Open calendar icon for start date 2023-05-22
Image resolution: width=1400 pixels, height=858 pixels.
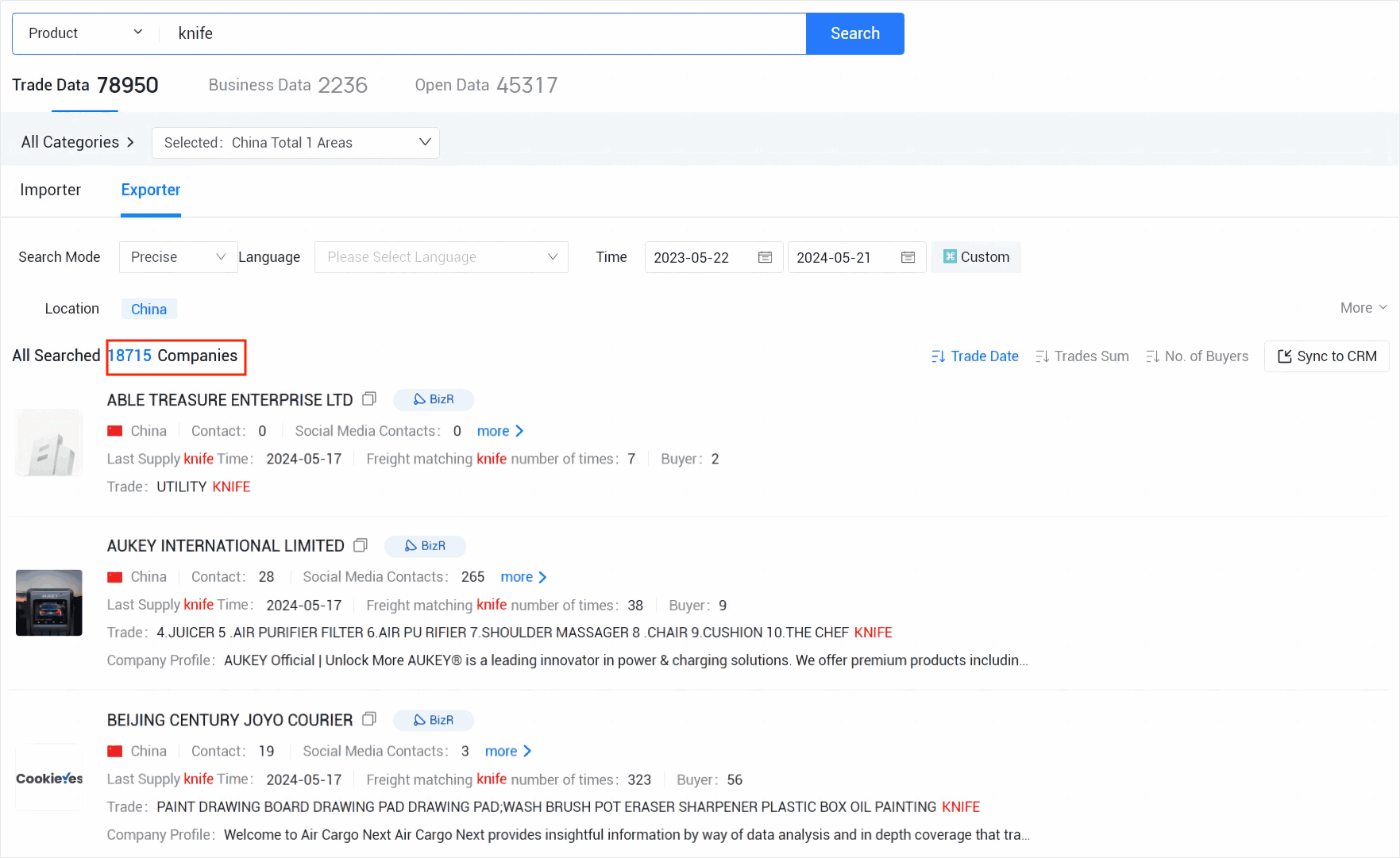766,257
